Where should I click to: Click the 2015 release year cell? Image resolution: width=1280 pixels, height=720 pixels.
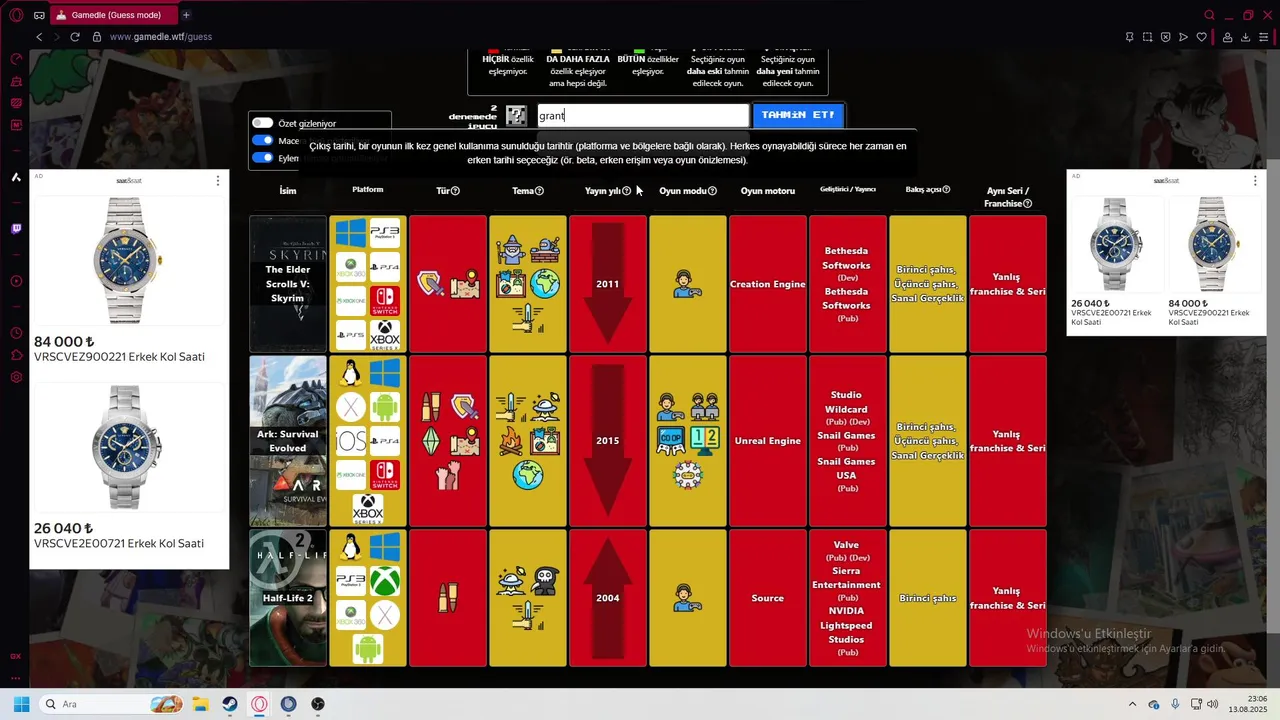608,441
